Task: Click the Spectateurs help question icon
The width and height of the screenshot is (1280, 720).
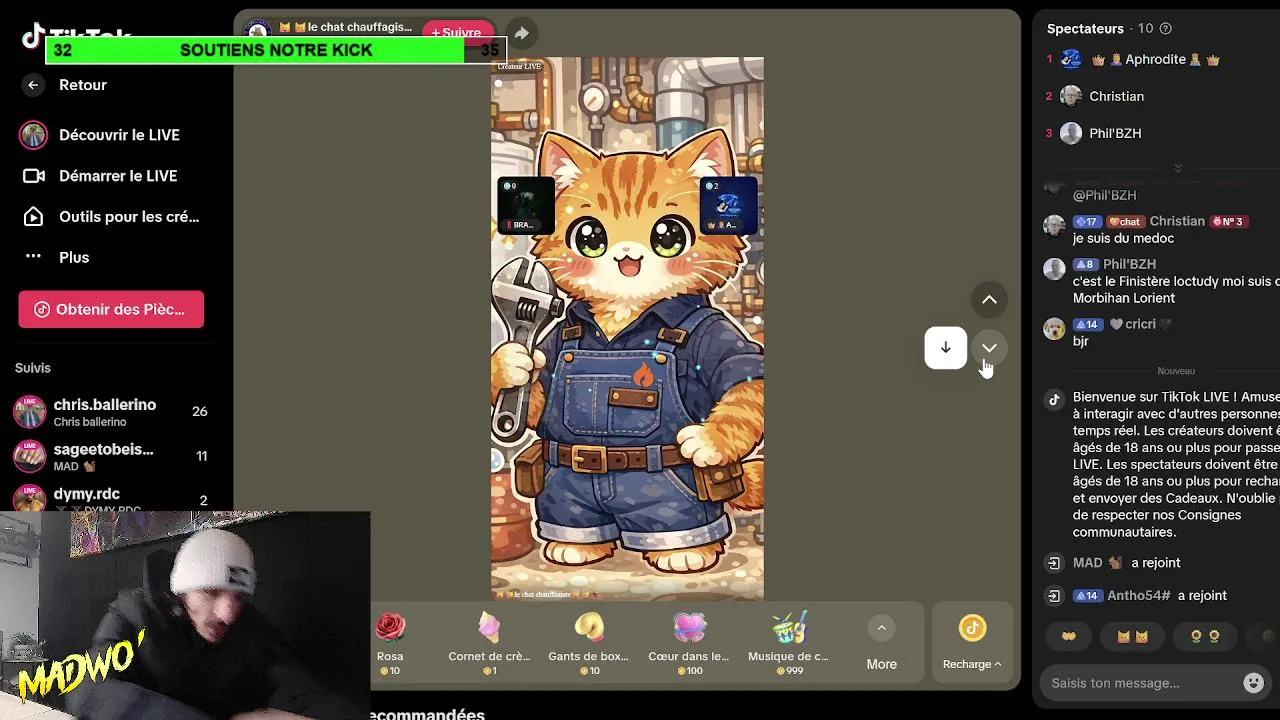Action: [1165, 29]
